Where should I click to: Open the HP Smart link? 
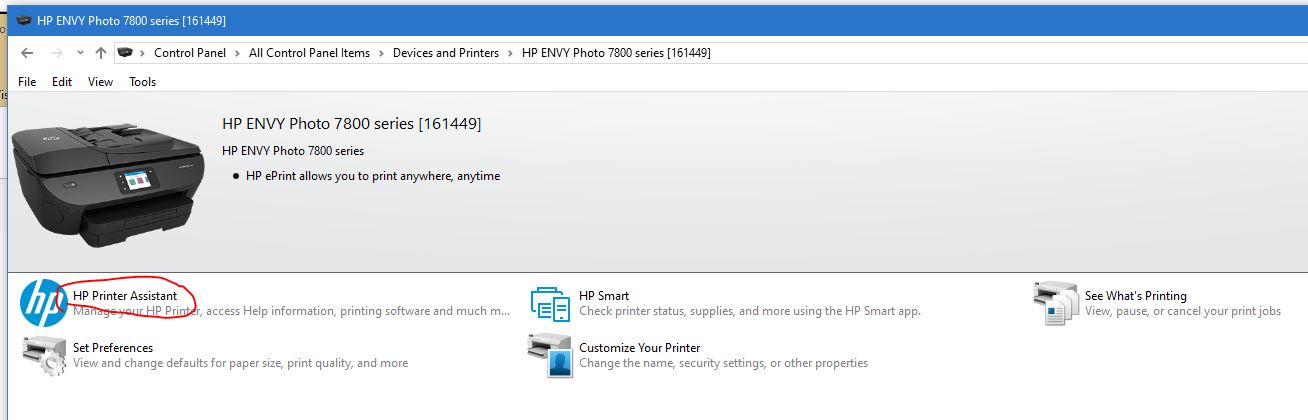[x=604, y=296]
